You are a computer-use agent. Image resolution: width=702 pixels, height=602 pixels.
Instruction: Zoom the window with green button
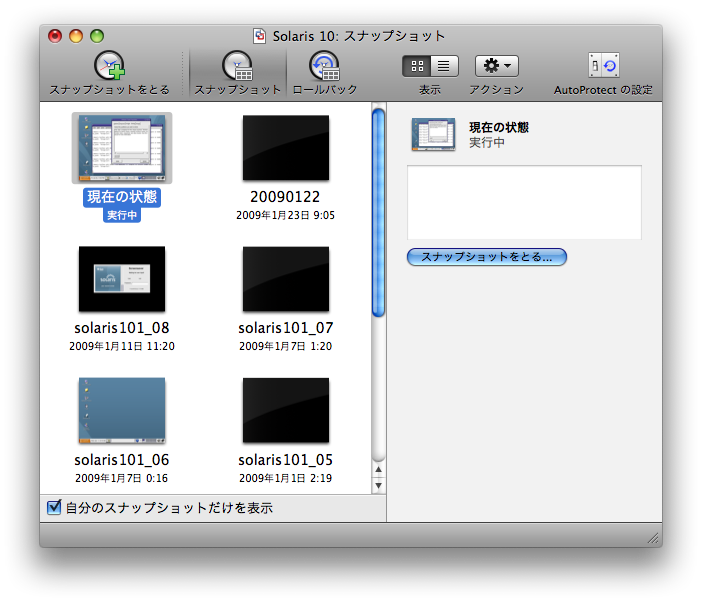pyautogui.click(x=97, y=36)
